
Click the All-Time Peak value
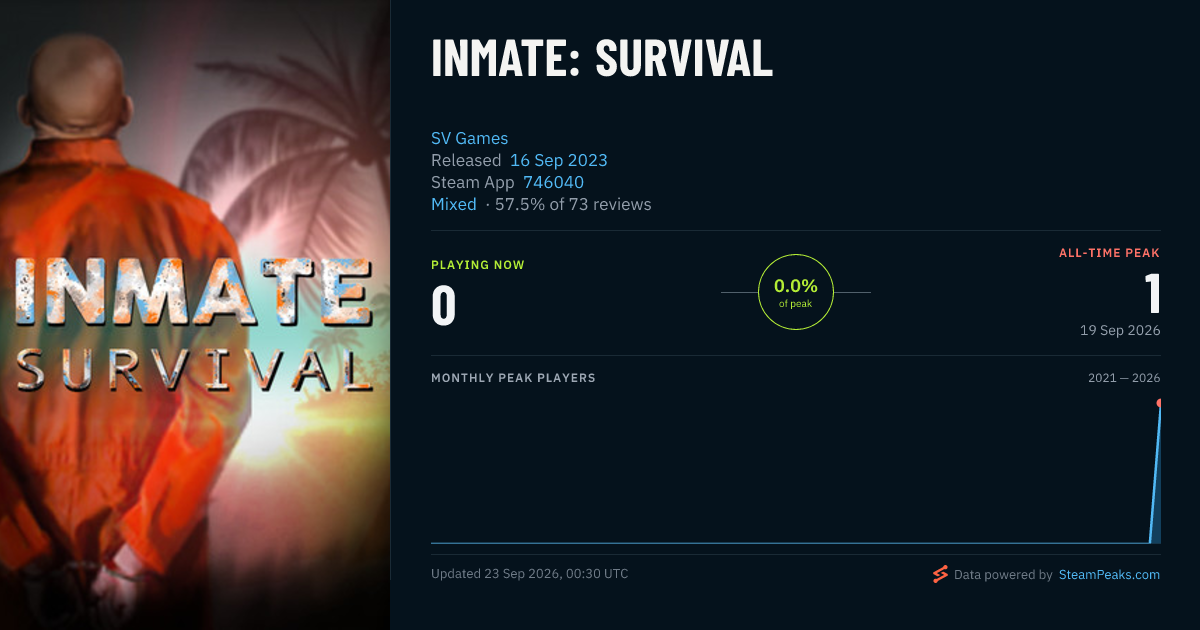click(1152, 294)
